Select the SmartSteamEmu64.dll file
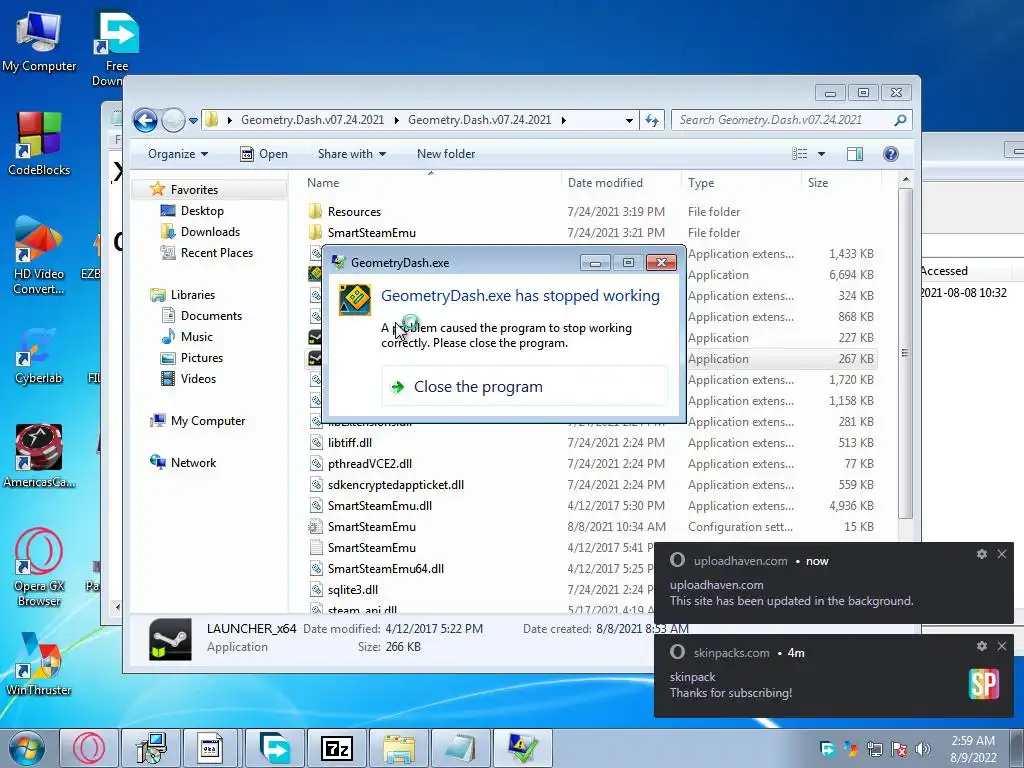1024x768 pixels. tap(385, 569)
